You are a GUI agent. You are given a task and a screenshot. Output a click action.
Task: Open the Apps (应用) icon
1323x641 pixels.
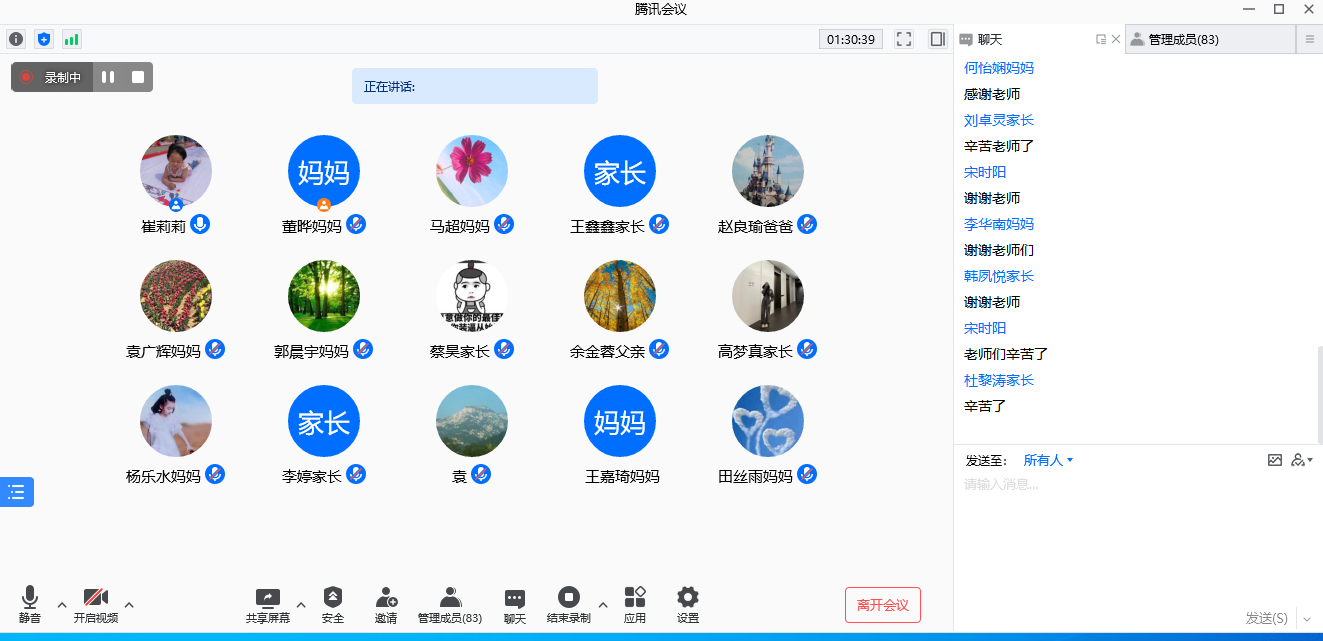tap(635, 604)
